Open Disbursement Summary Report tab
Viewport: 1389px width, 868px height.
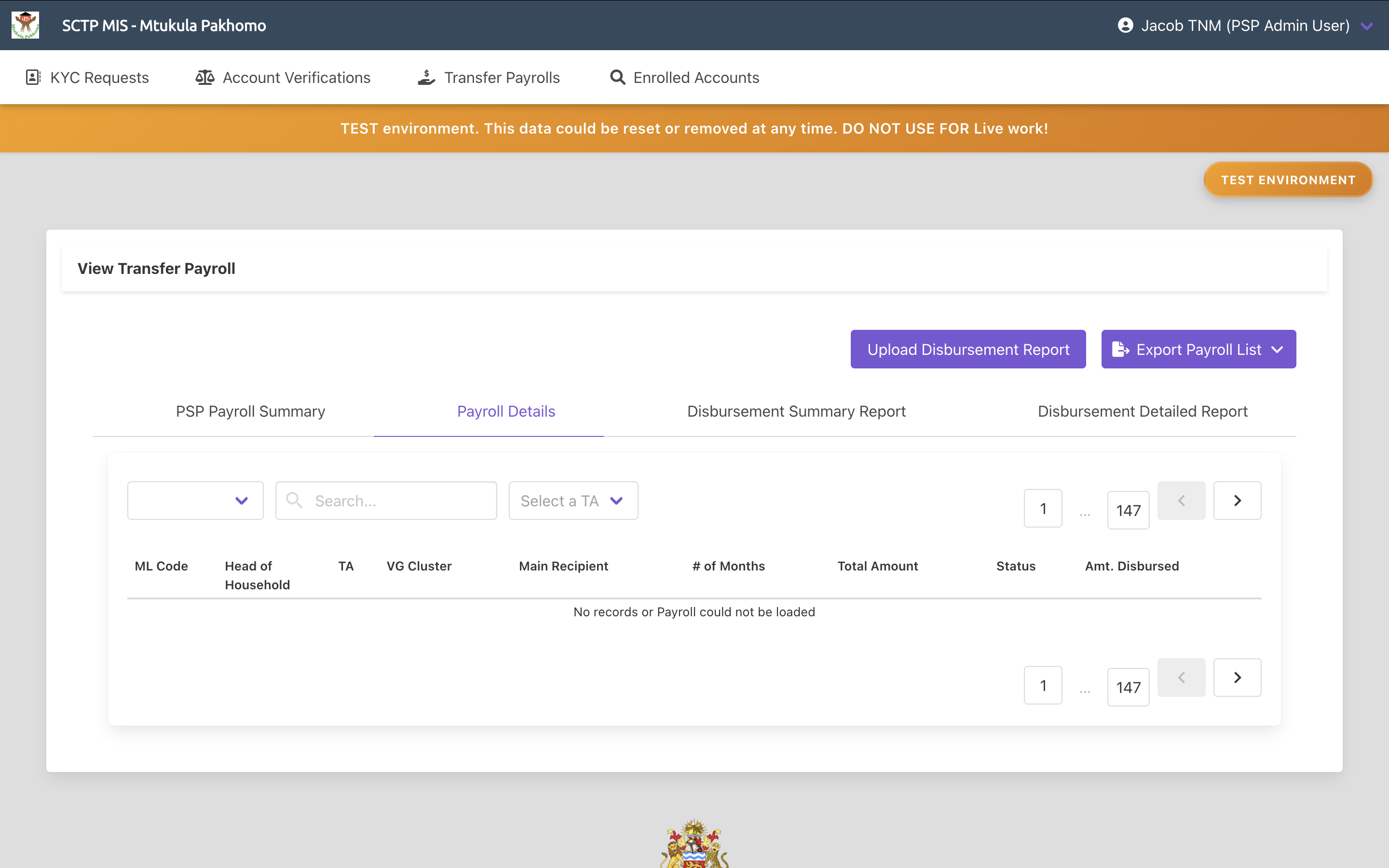click(x=796, y=411)
